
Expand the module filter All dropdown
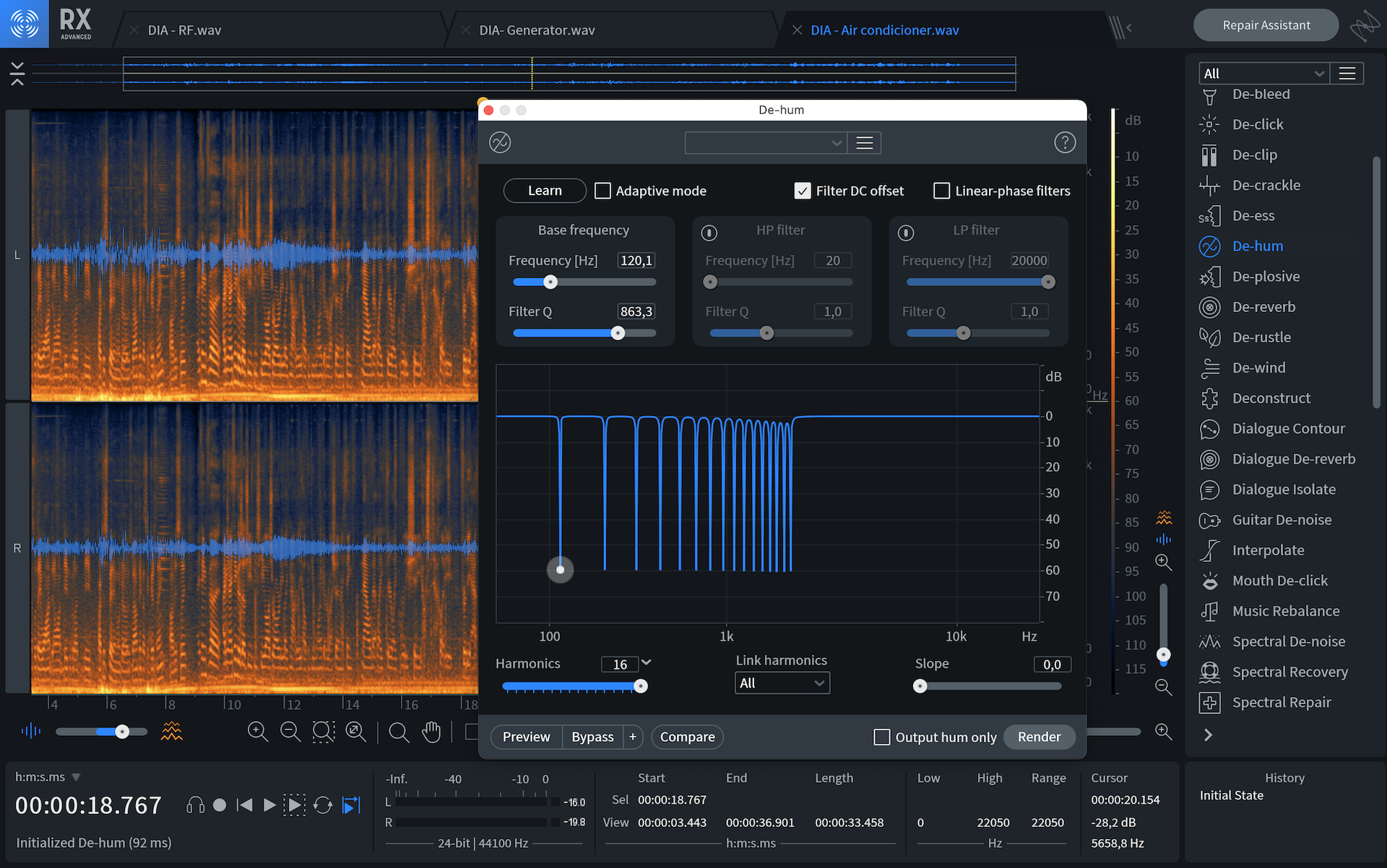(x=1264, y=74)
